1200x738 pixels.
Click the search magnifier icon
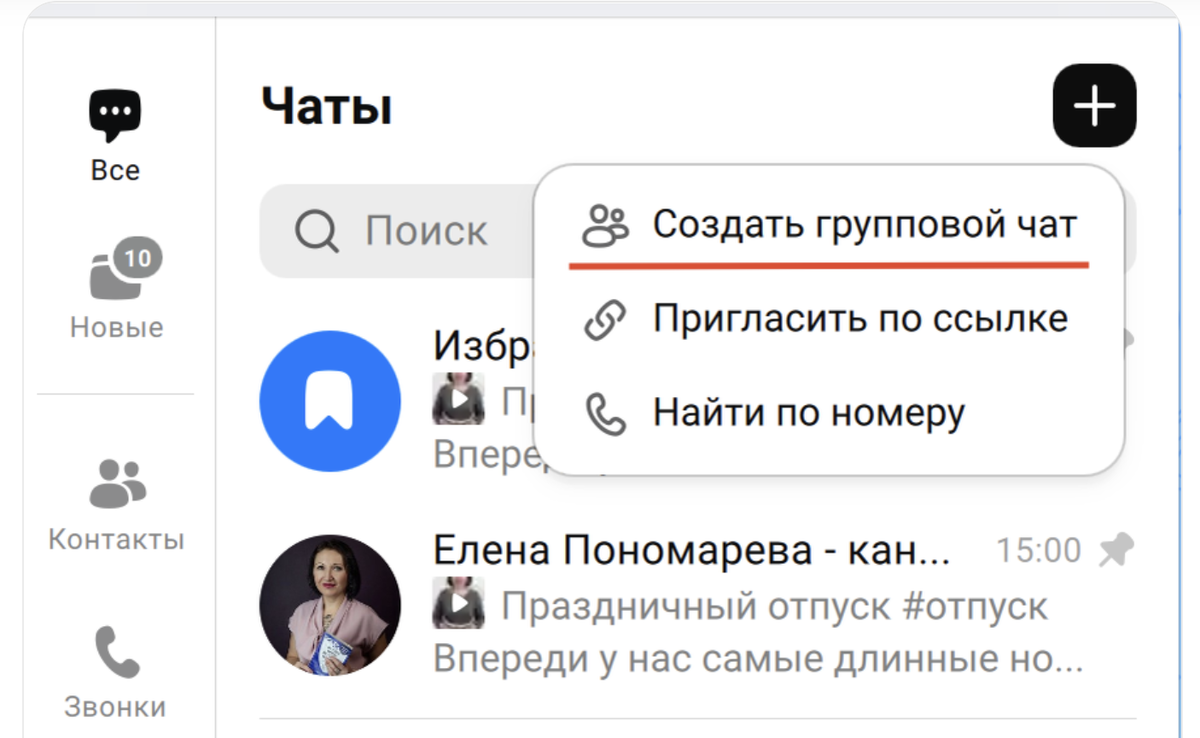(316, 231)
